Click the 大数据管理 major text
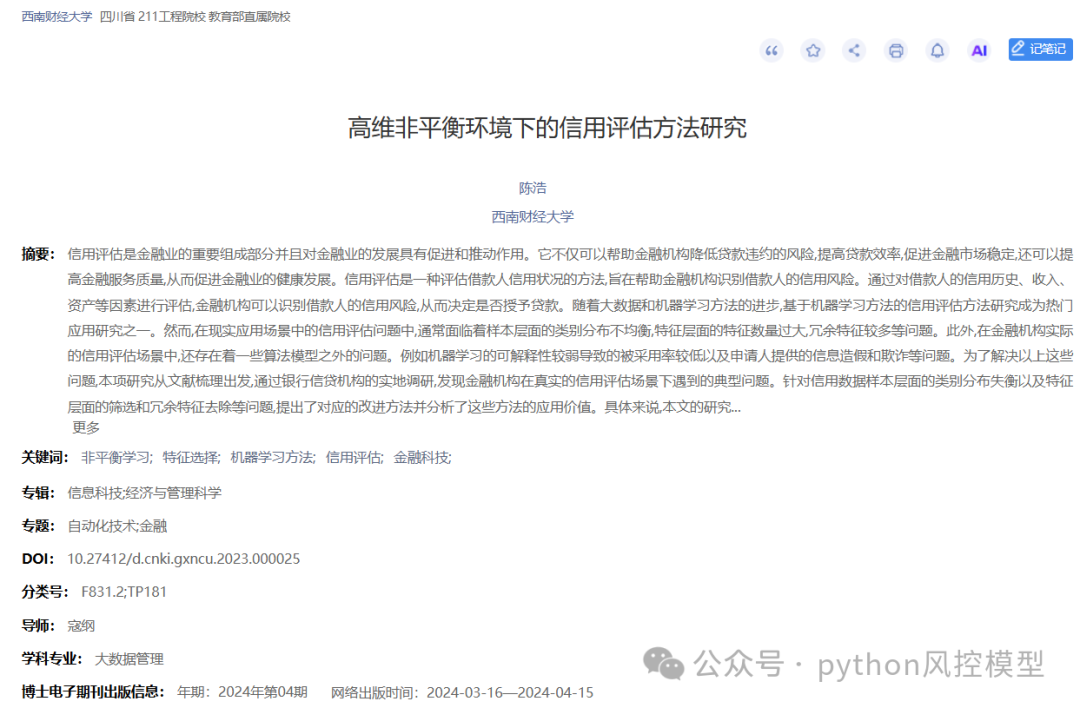The width and height of the screenshot is (1080, 708). 129,659
